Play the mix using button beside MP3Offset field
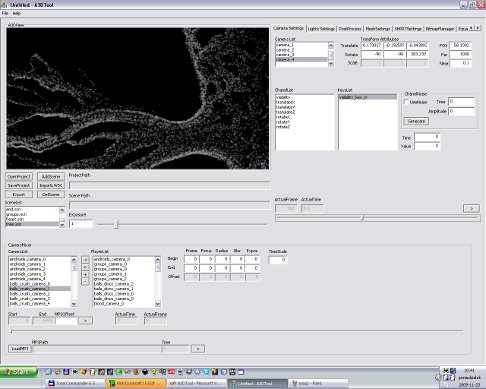Viewport: 486px width, 389px height. (x=85, y=321)
